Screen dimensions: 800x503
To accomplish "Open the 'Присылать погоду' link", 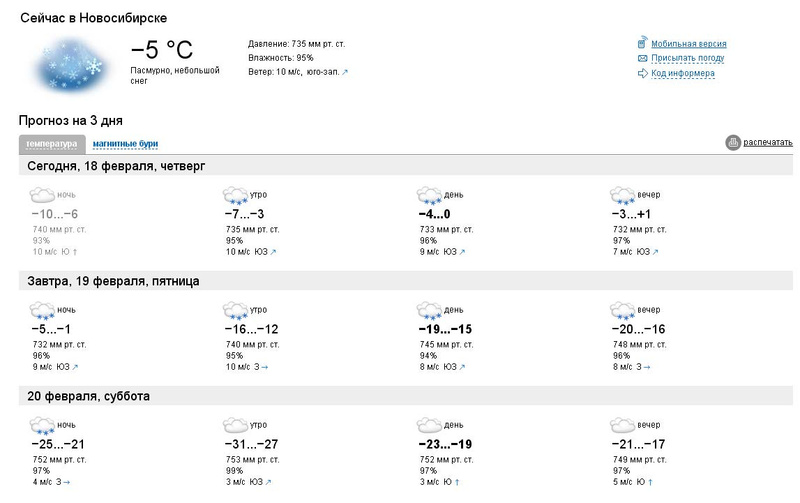I will 687,58.
